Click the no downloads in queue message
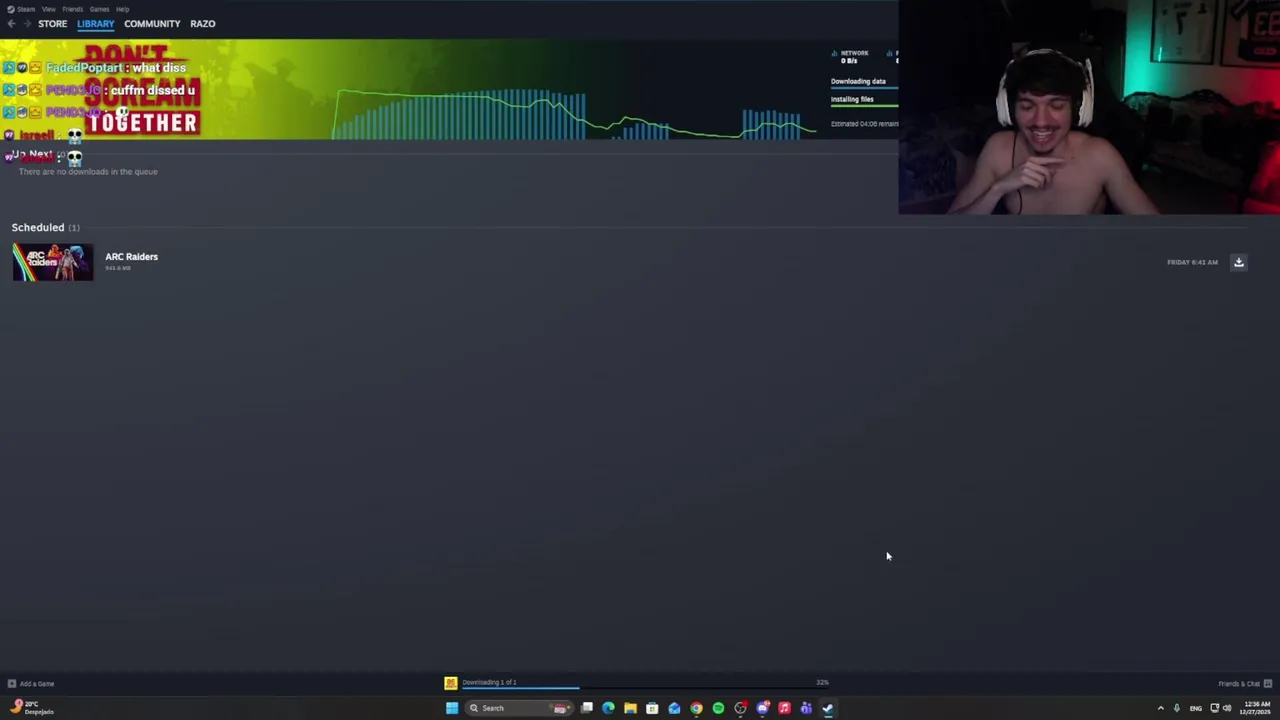Viewport: 1280px width, 720px height. point(88,172)
